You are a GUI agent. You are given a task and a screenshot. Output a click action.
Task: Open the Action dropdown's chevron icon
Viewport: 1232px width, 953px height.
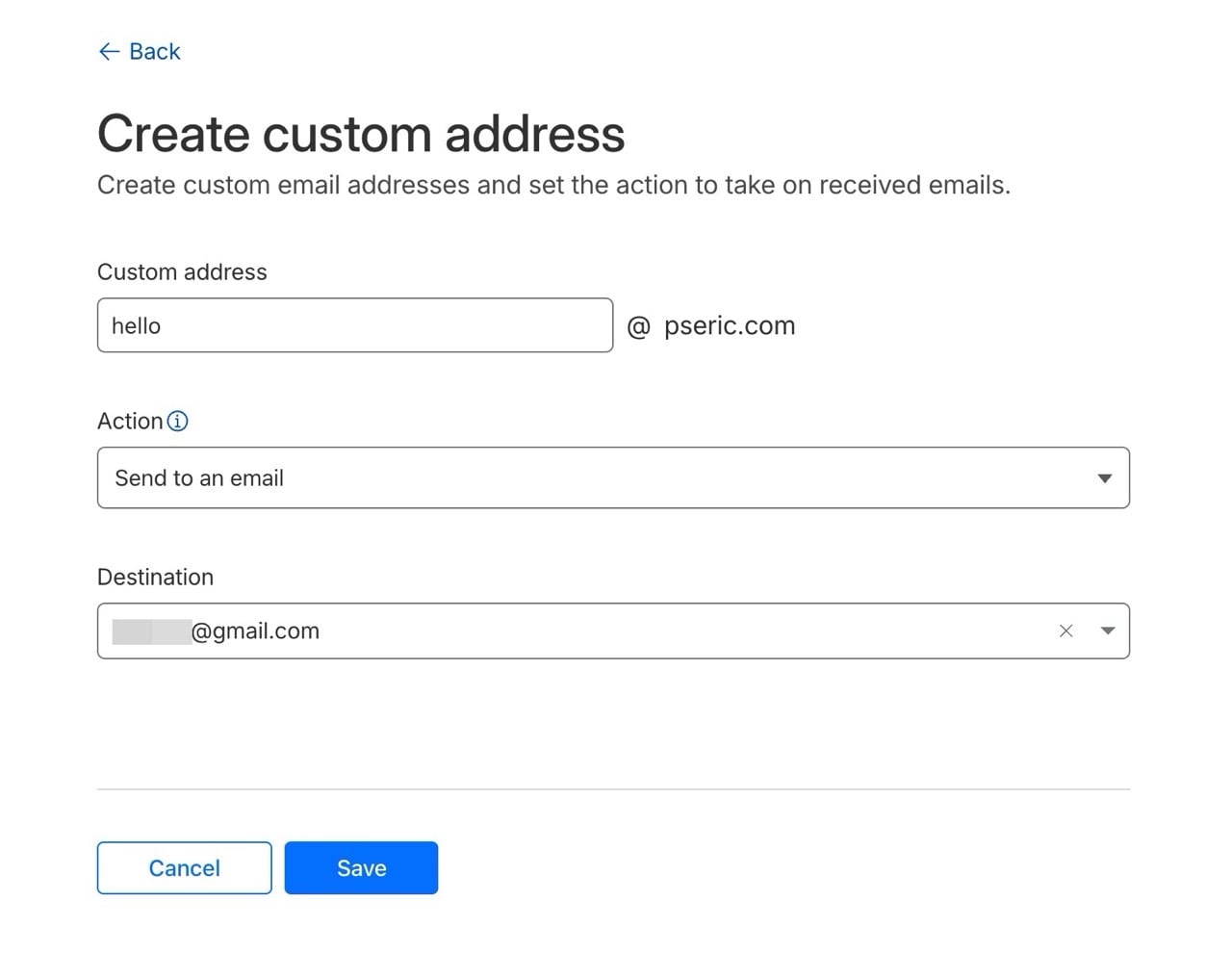coord(1103,477)
